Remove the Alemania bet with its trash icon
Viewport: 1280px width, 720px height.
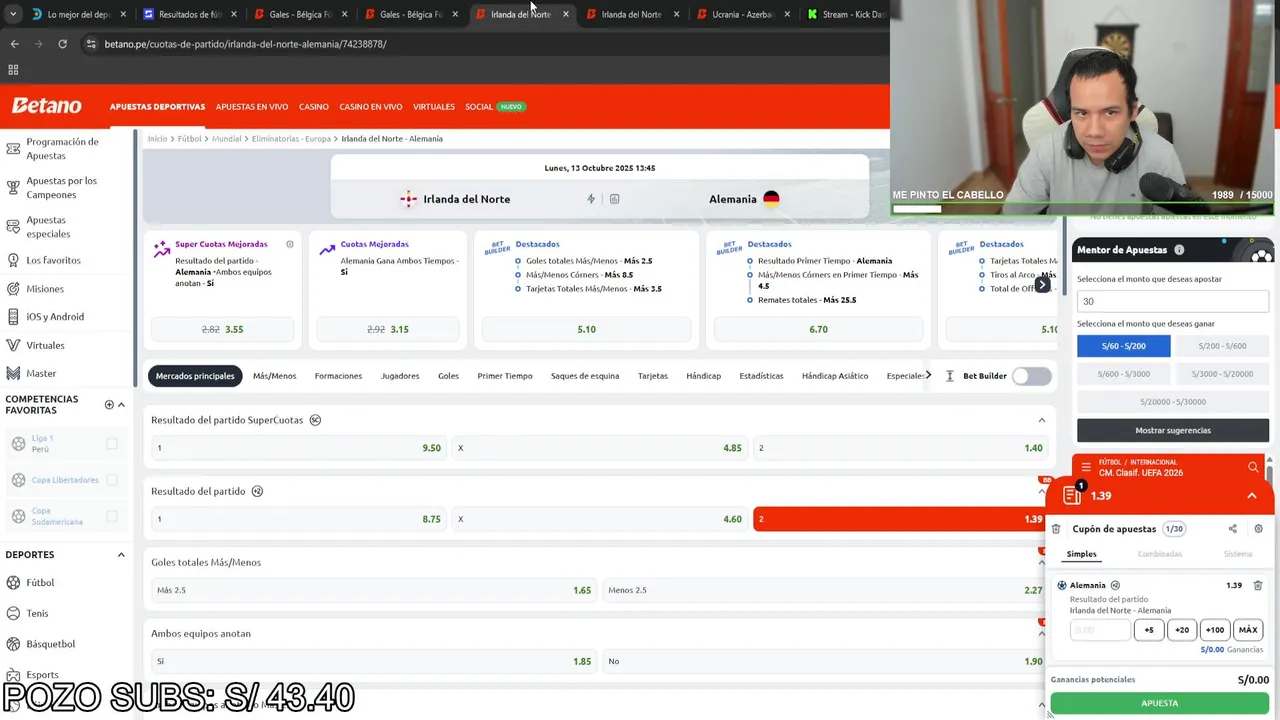pyautogui.click(x=1258, y=585)
